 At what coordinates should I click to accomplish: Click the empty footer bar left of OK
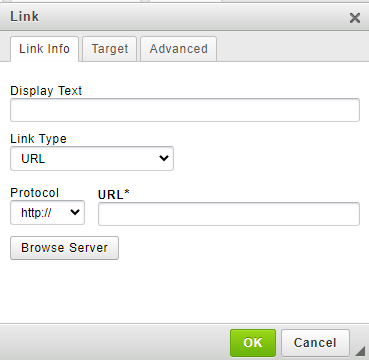[115, 343]
